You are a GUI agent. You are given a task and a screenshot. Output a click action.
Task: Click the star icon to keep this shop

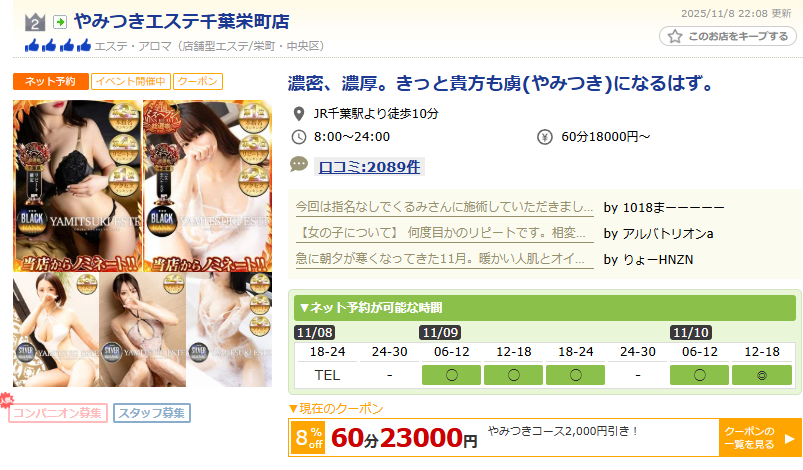675,36
